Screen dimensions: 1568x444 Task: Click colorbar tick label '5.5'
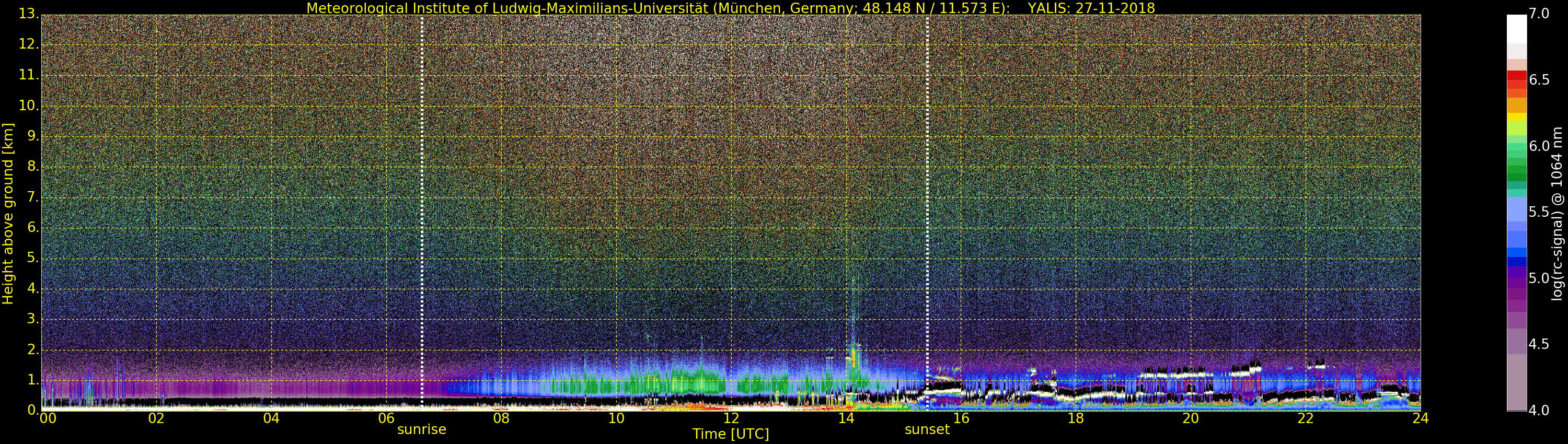1539,212
